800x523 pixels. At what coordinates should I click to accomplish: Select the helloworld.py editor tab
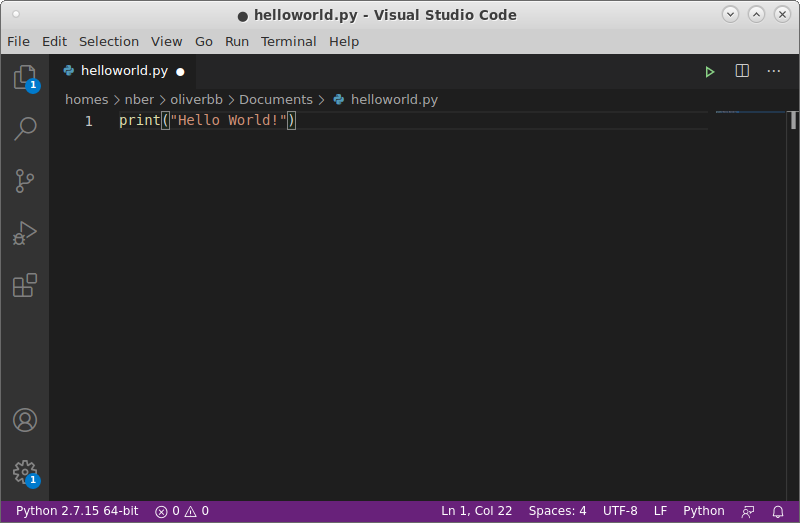[x=123, y=71]
